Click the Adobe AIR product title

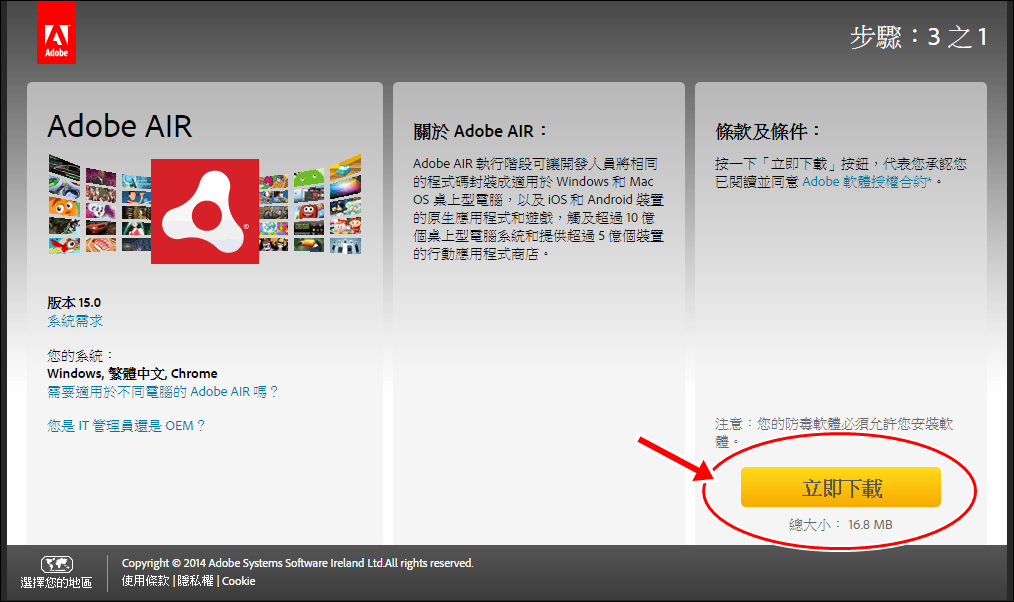[120, 126]
